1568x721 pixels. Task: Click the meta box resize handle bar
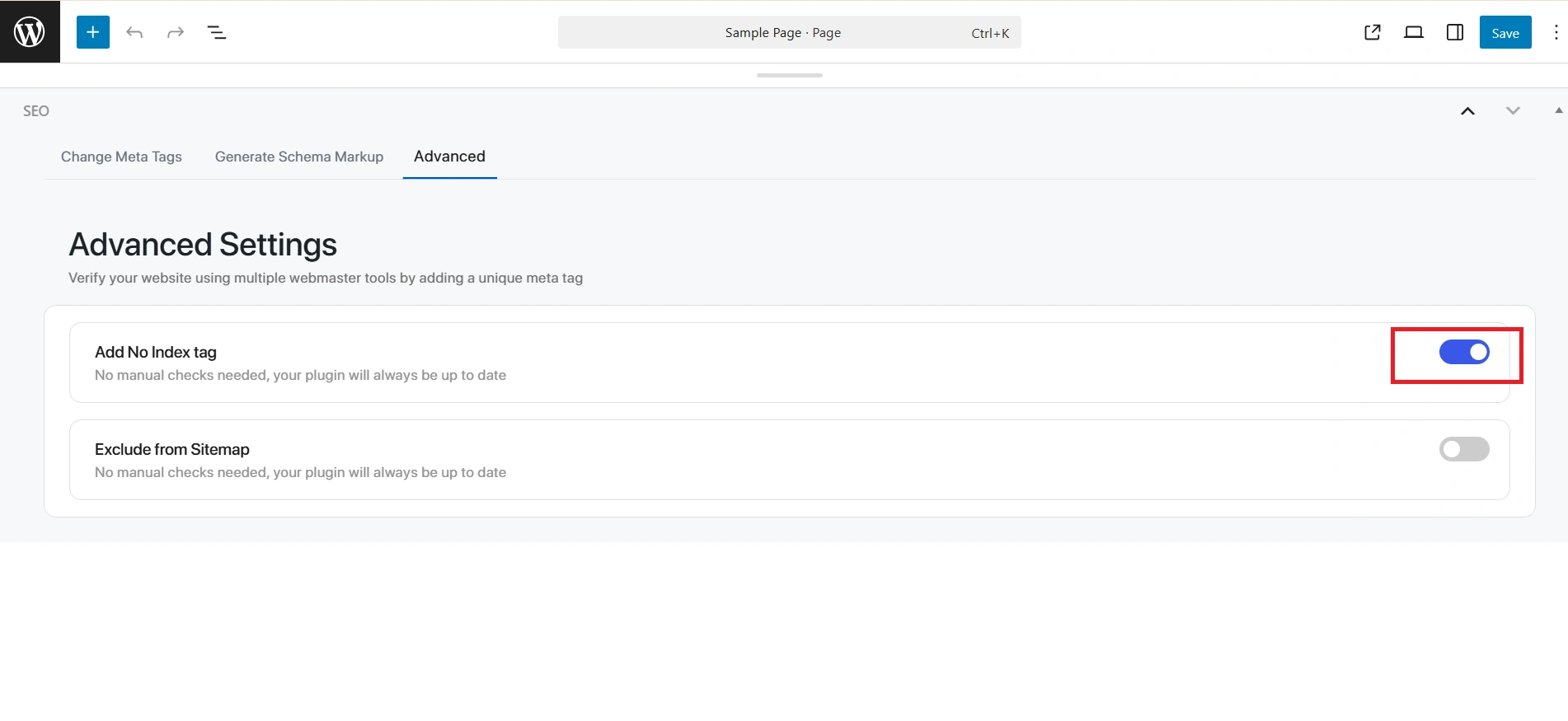click(x=790, y=75)
